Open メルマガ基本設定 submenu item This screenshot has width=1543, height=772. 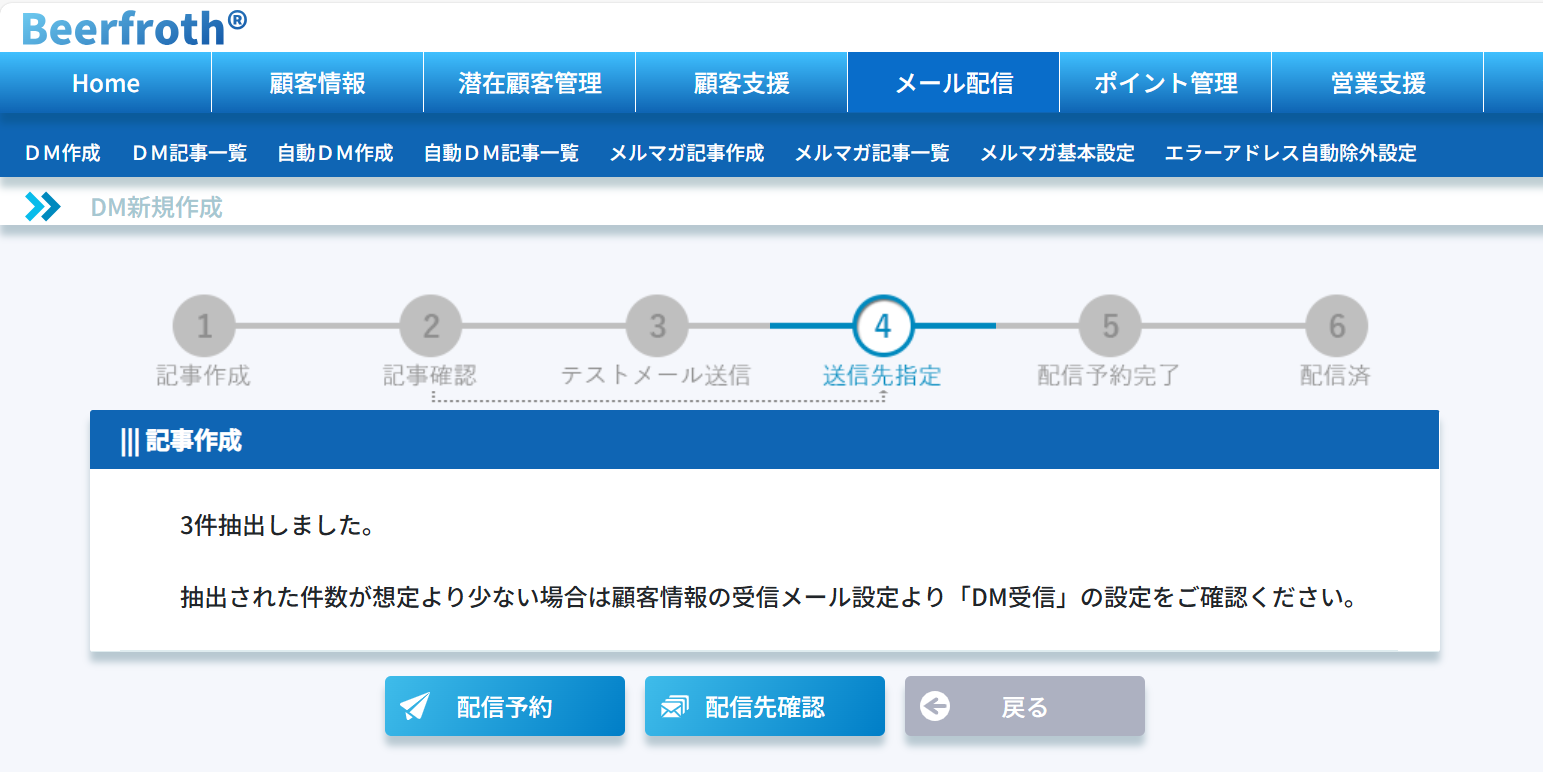point(1057,153)
